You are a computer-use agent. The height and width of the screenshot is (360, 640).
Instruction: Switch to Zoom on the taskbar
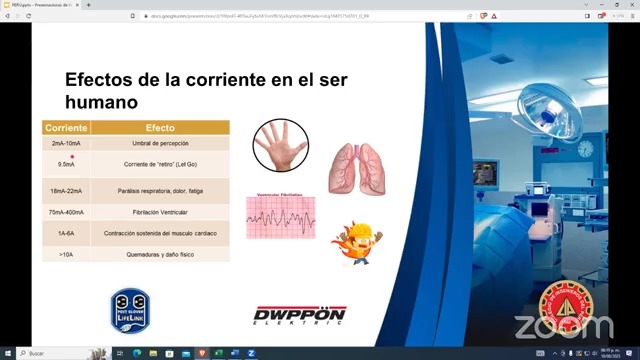[x=251, y=353]
